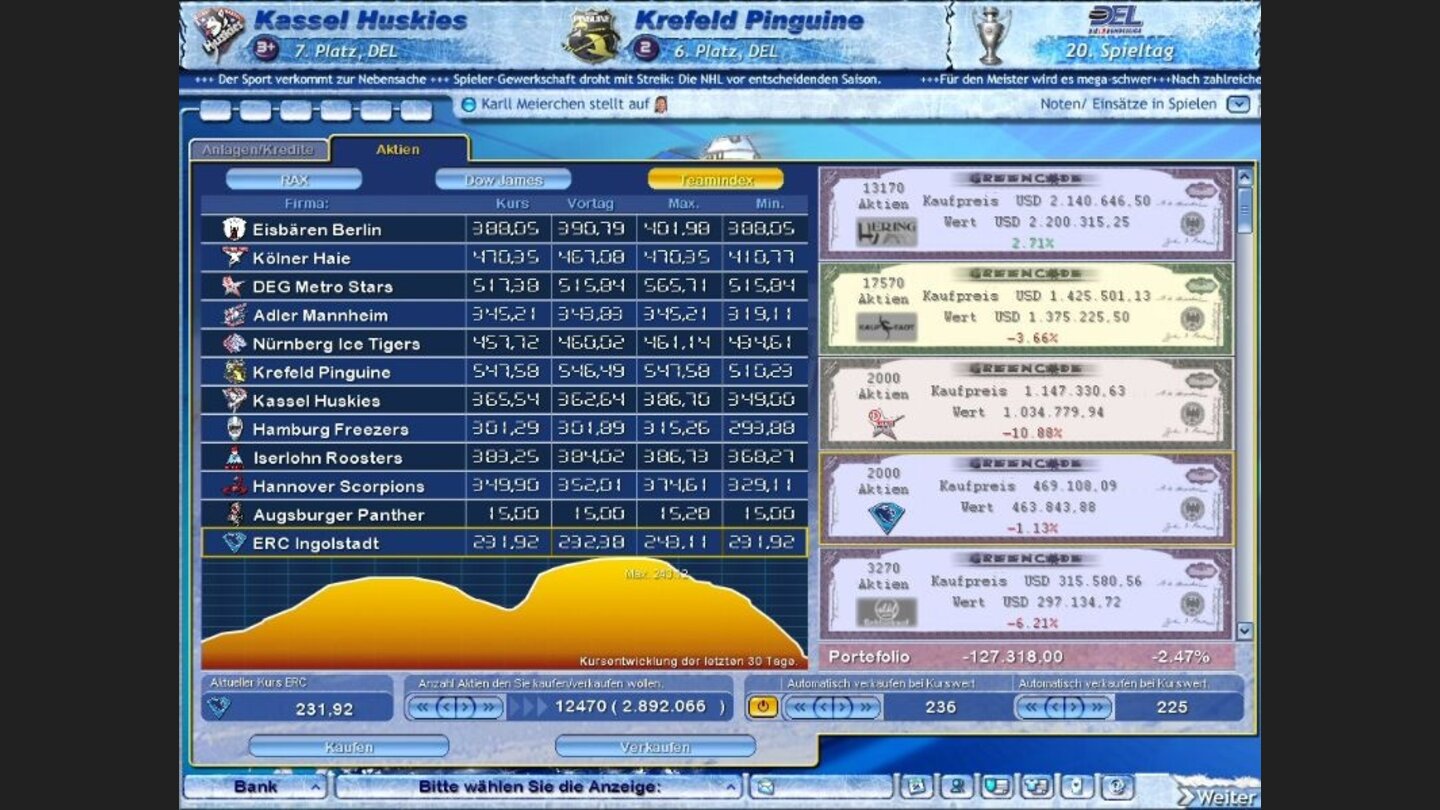Click the blue circle icon before Karll Meierchen
This screenshot has width=1440, height=810.
tap(468, 104)
